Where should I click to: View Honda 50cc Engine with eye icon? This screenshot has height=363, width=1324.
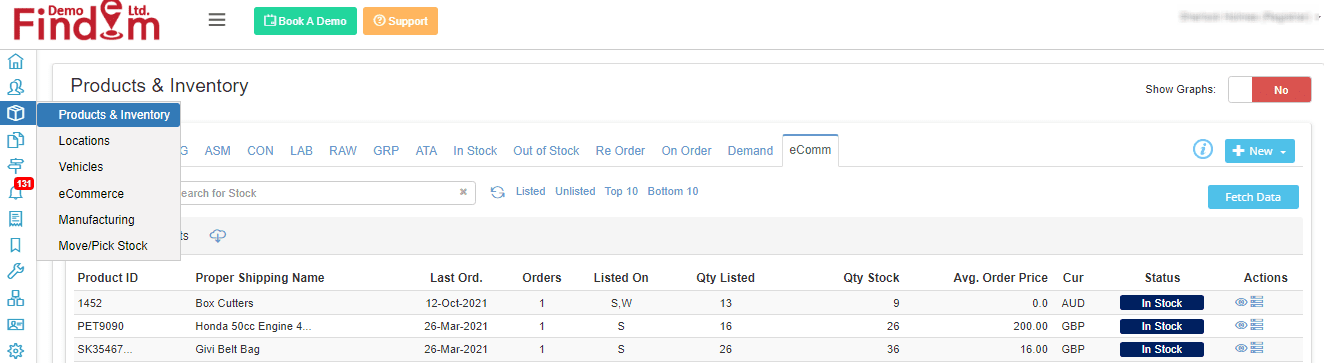pos(1241,325)
